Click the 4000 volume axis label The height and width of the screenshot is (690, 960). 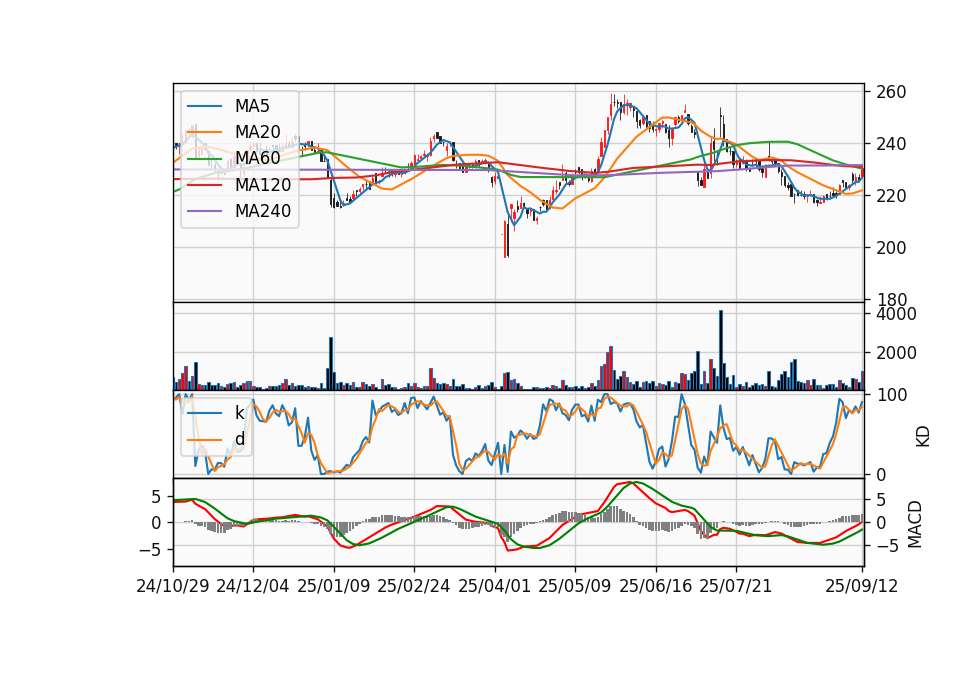point(896,314)
